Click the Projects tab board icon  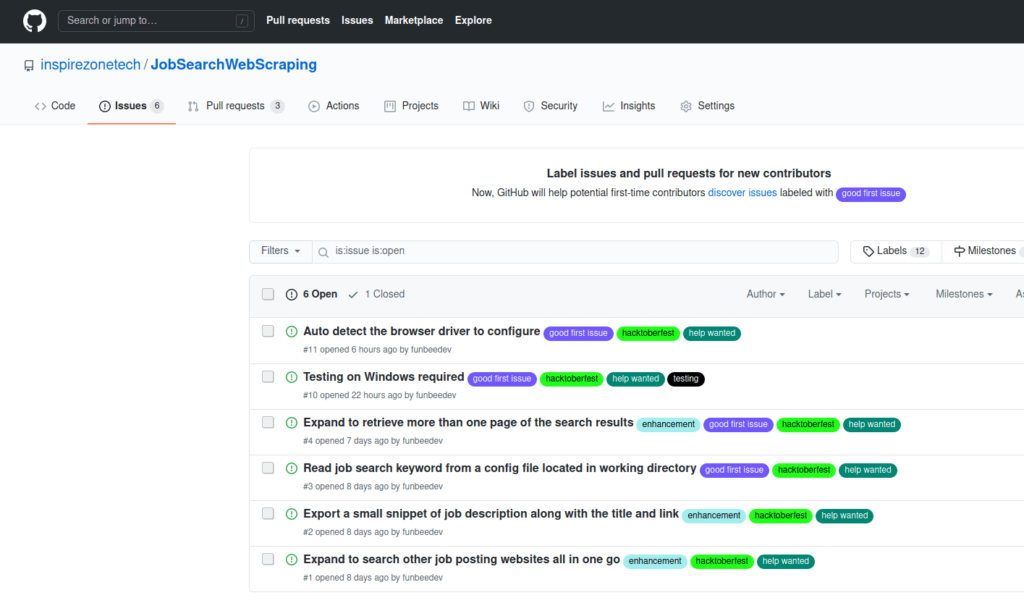tap(390, 106)
